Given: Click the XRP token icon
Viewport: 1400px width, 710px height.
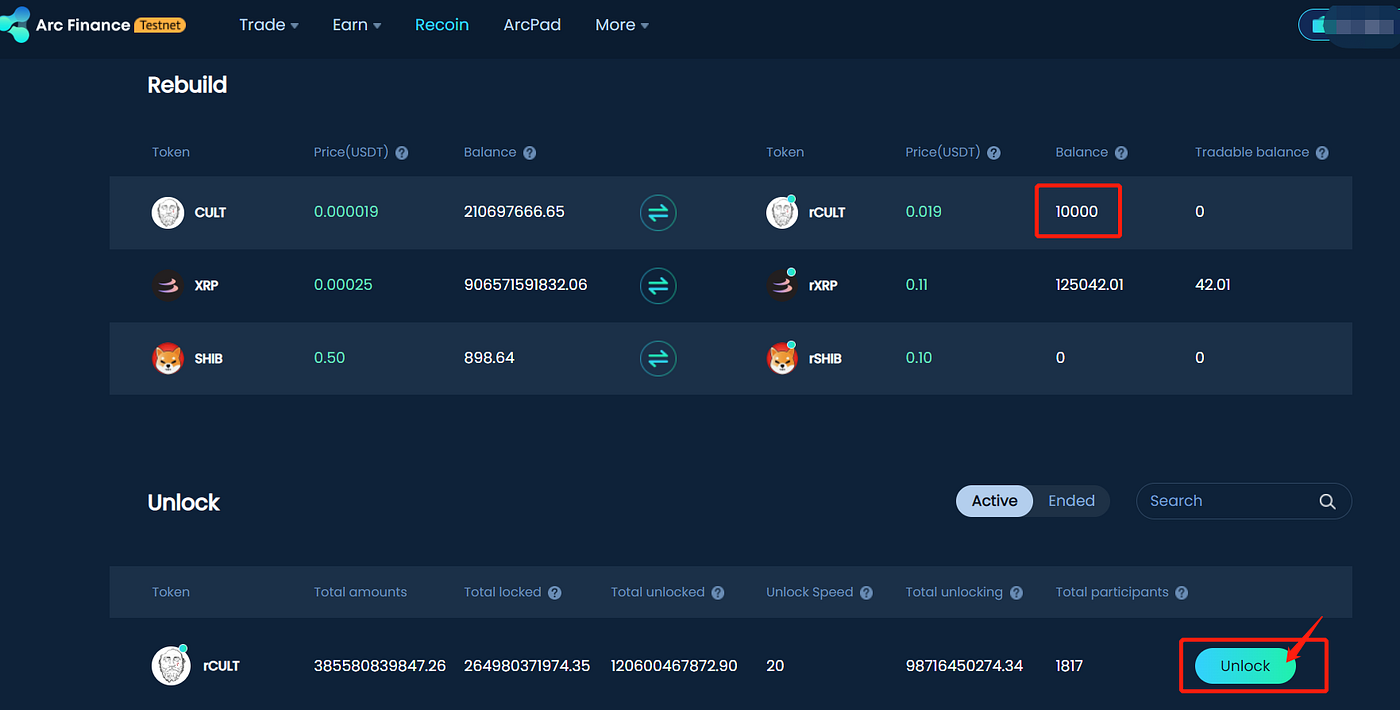Looking at the screenshot, I should pos(168,285).
